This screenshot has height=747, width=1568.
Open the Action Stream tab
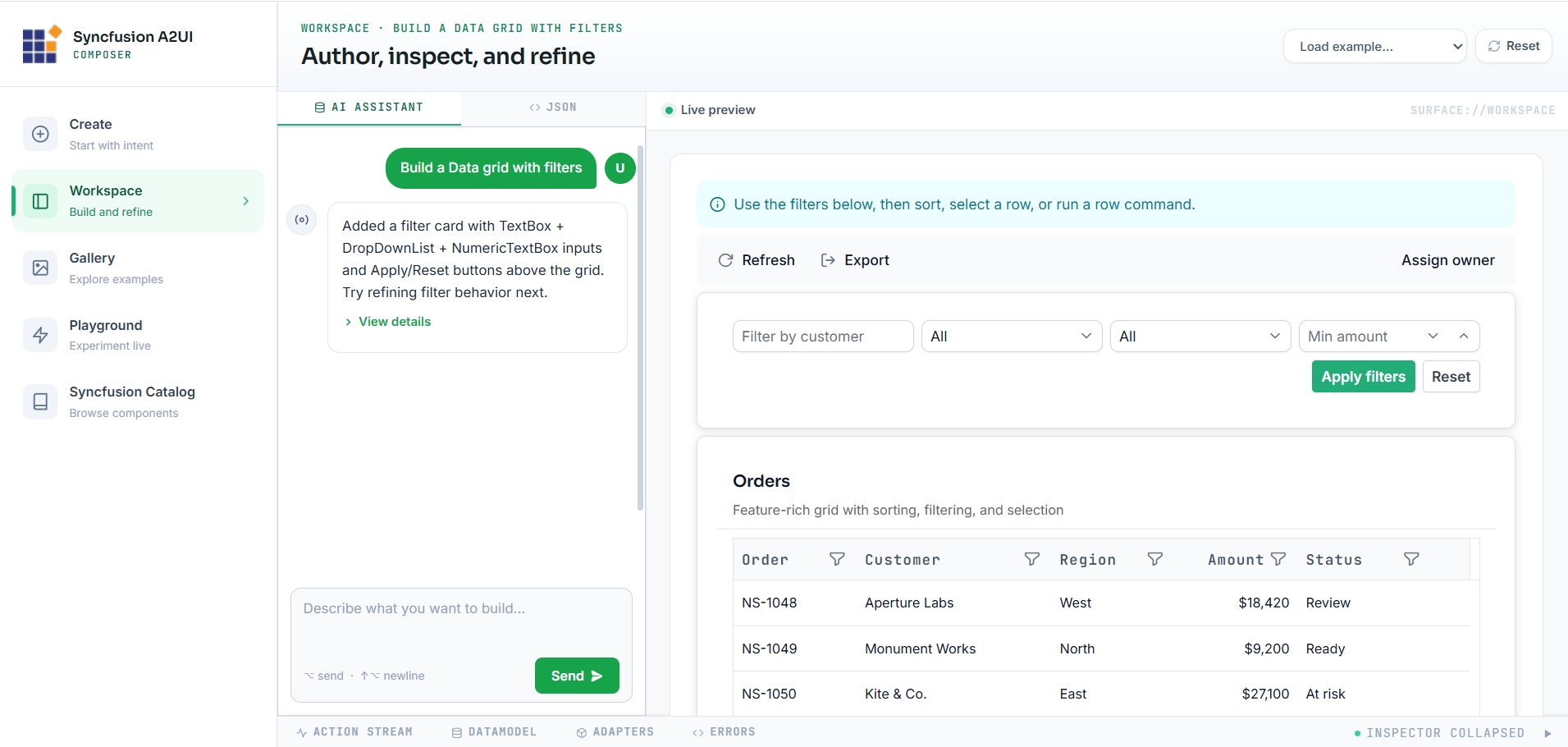354,732
